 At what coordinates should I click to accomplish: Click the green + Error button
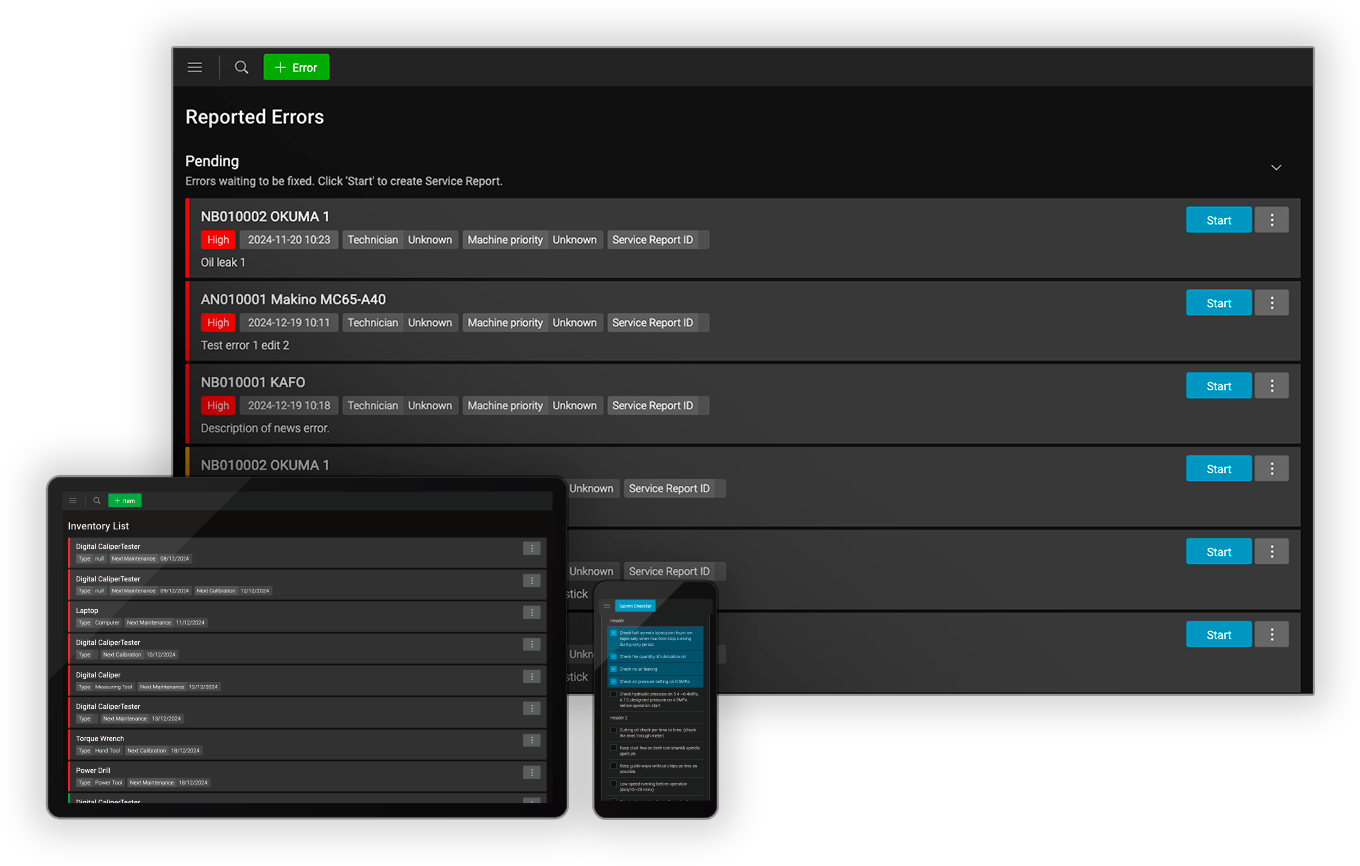[x=296, y=67]
